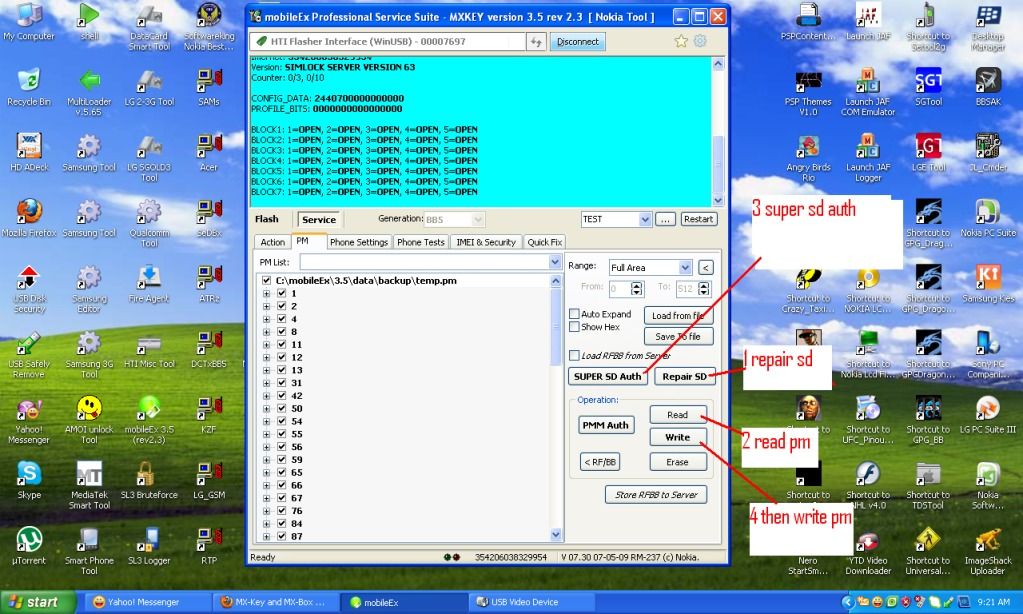Viewport: 1023px width, 614px height.
Task: Open the Phone Tests tab
Action: click(x=421, y=242)
